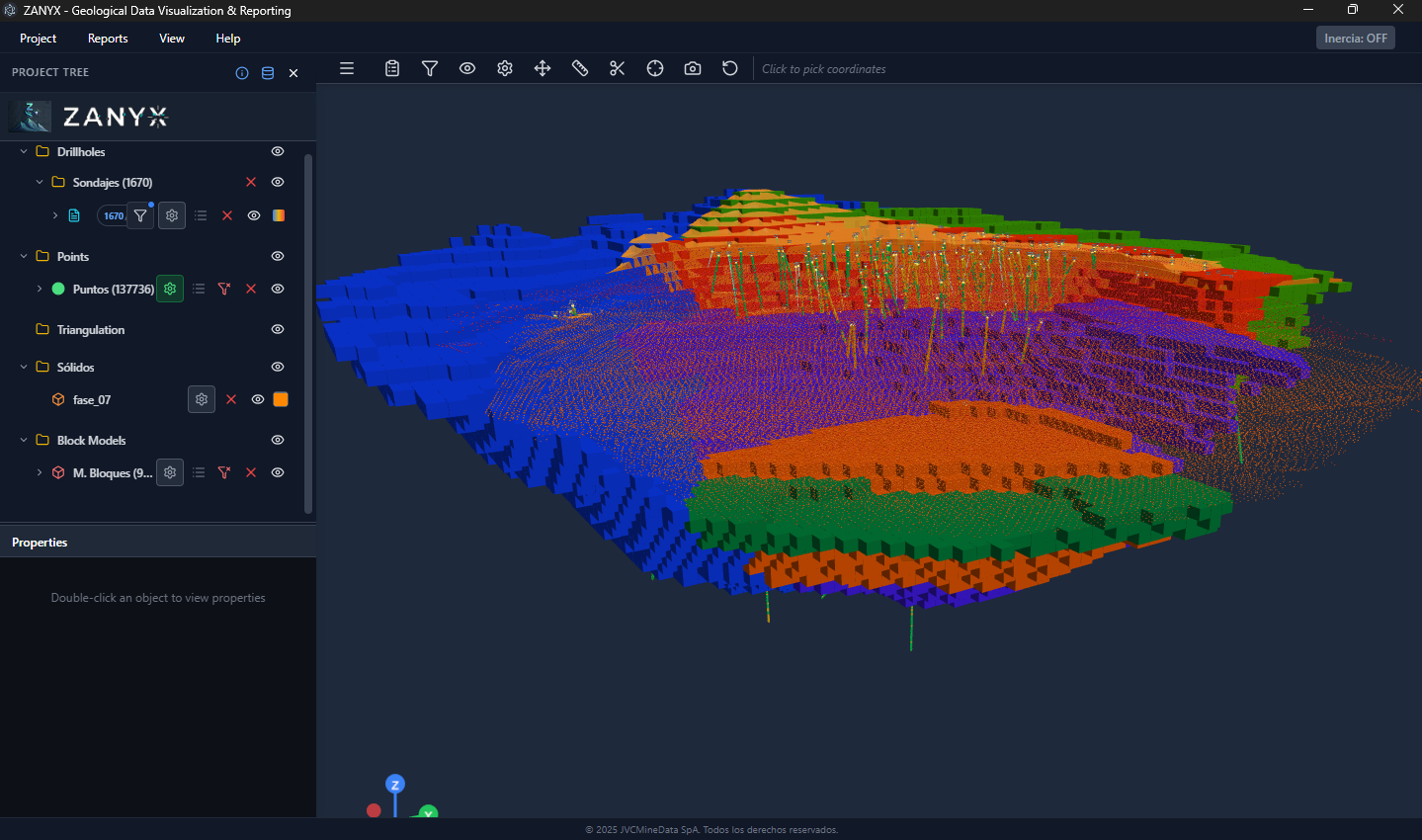Activate the move tool on the toolbar
The height and width of the screenshot is (840, 1422).
click(x=542, y=68)
